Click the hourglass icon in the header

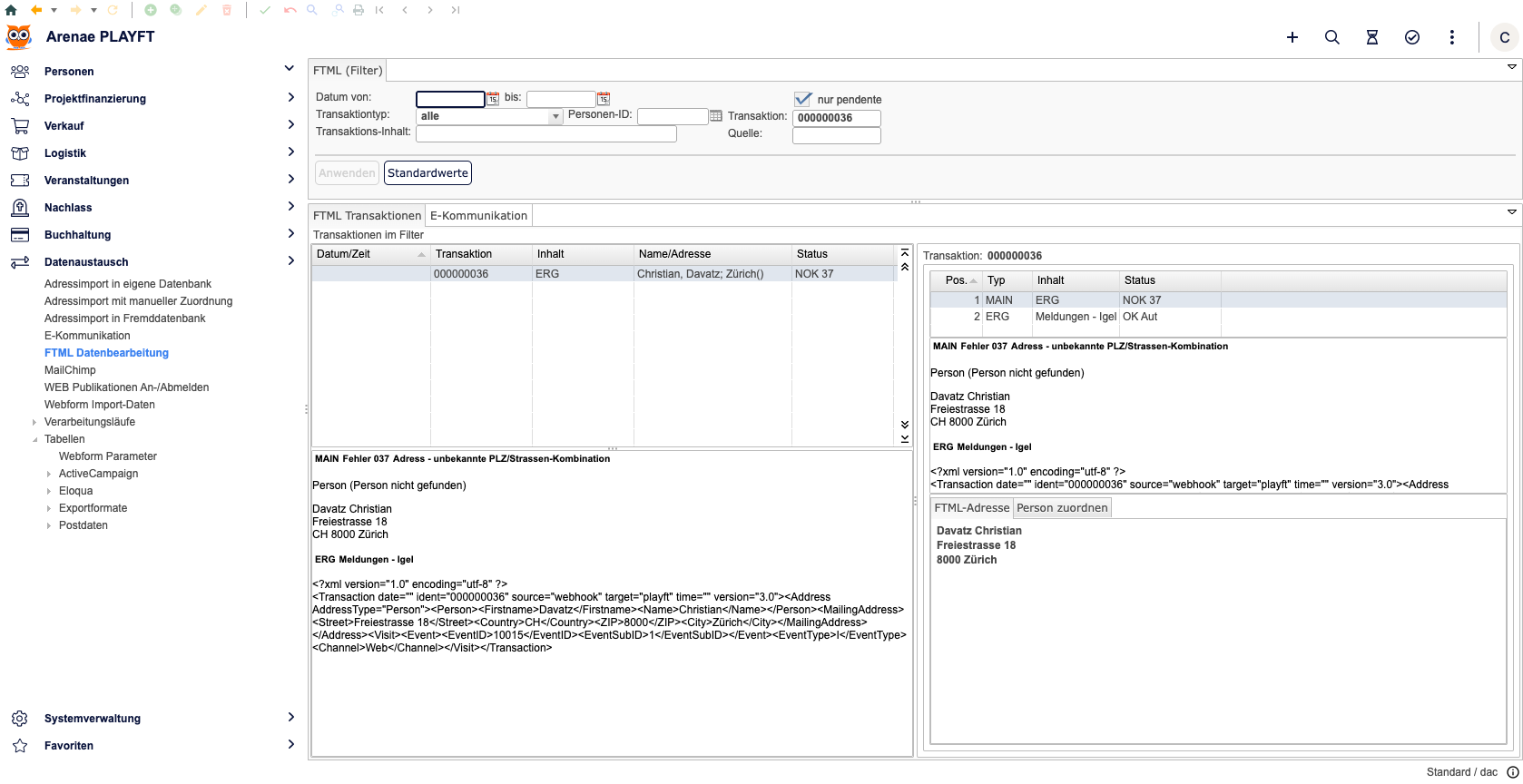1372,37
